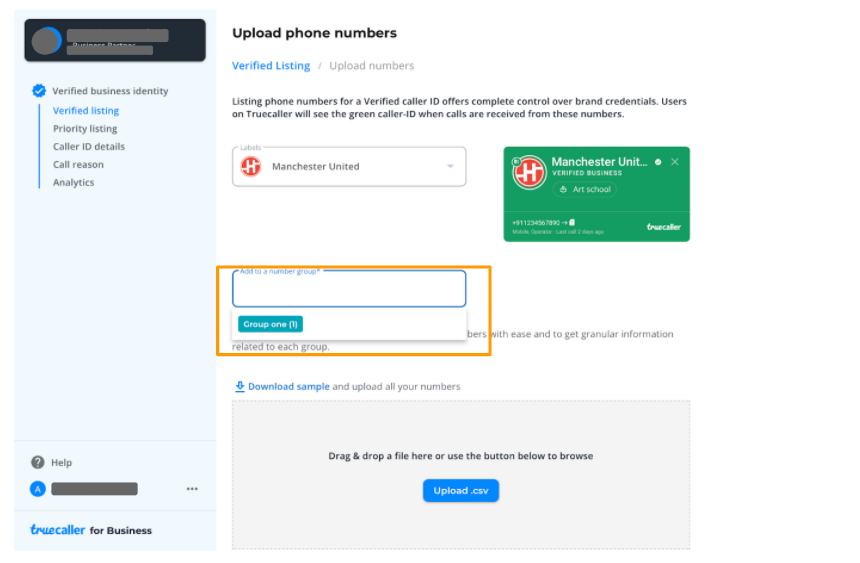860x563 pixels.
Task: Click the Upload .csv button
Action: click(x=461, y=490)
